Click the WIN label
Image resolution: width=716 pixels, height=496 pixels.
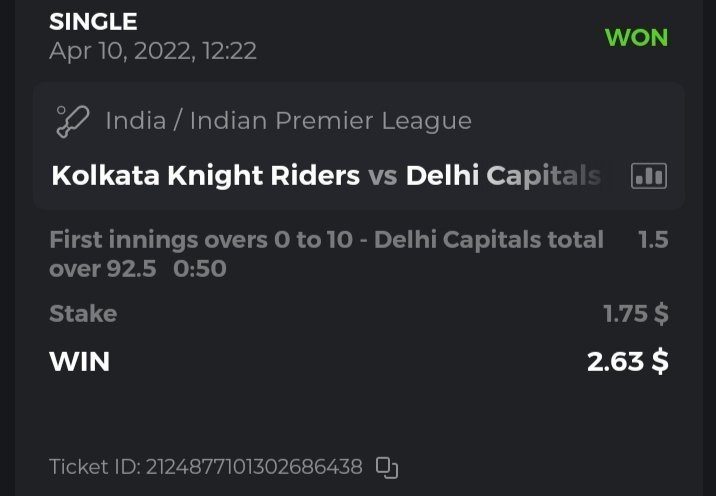(79, 361)
